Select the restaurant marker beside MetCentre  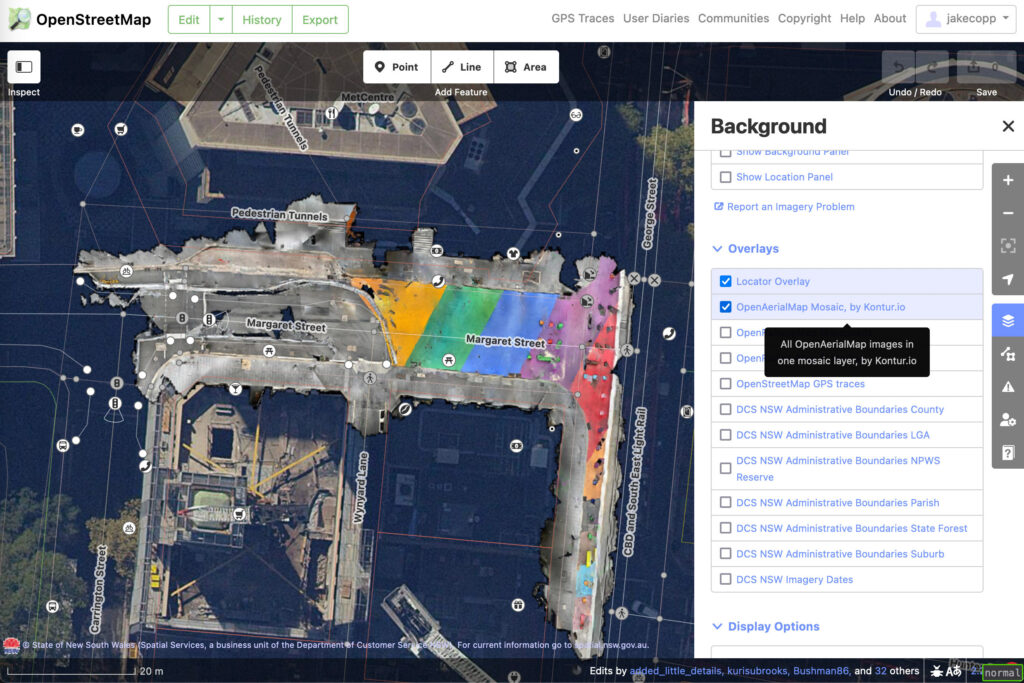pos(331,114)
